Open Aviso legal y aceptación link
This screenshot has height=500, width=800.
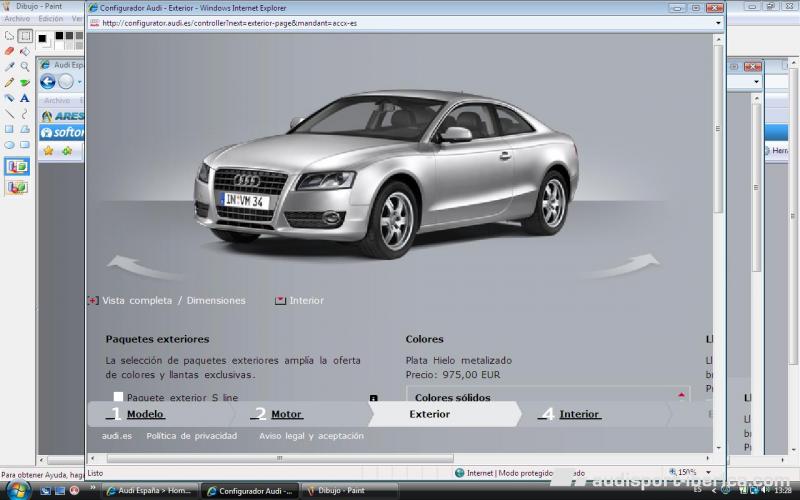point(311,436)
